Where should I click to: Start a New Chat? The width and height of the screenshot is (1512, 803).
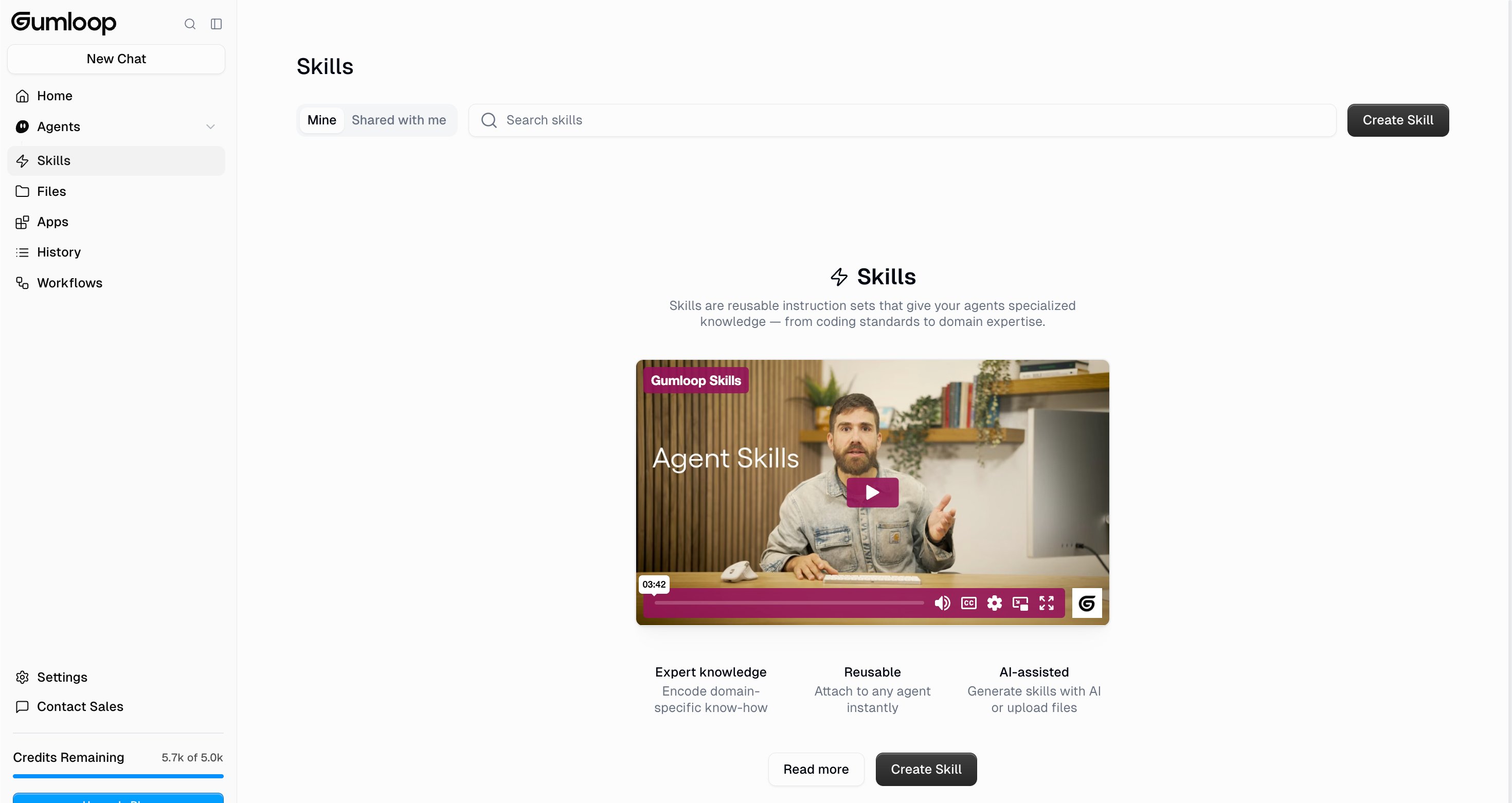(x=116, y=59)
